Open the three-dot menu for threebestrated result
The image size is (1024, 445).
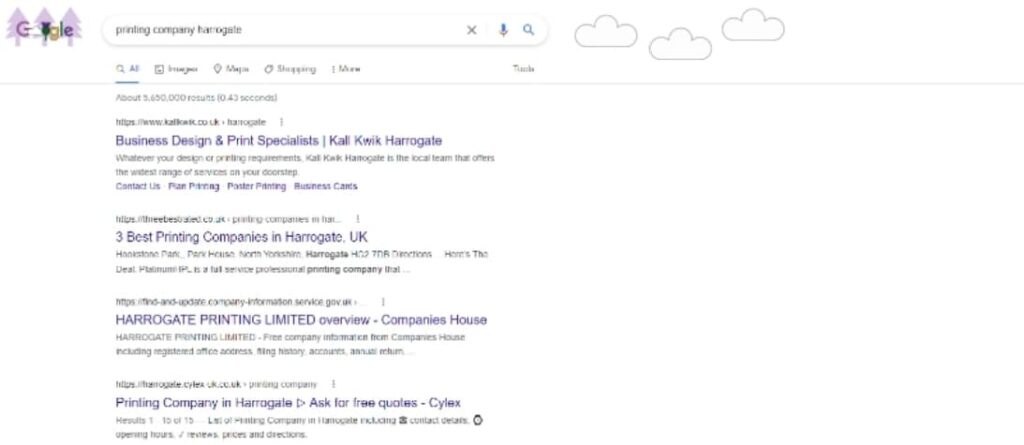tap(358, 219)
